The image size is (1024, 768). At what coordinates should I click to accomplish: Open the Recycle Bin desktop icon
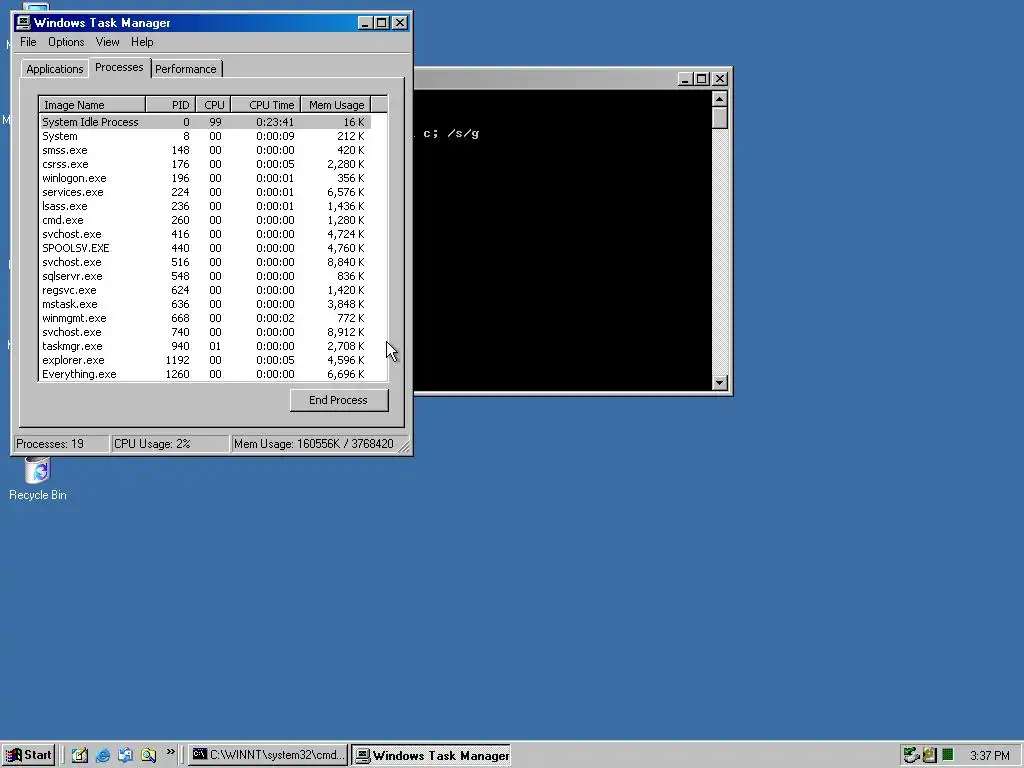(x=37, y=479)
